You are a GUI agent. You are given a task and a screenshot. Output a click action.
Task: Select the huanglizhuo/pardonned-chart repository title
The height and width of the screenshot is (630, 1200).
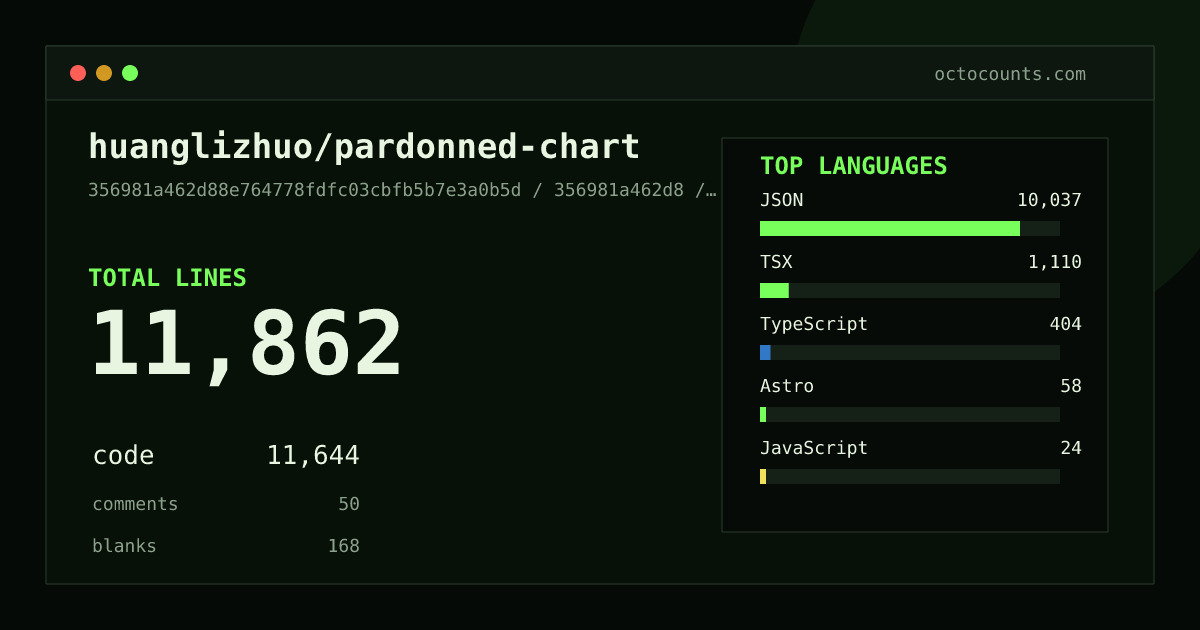[364, 147]
